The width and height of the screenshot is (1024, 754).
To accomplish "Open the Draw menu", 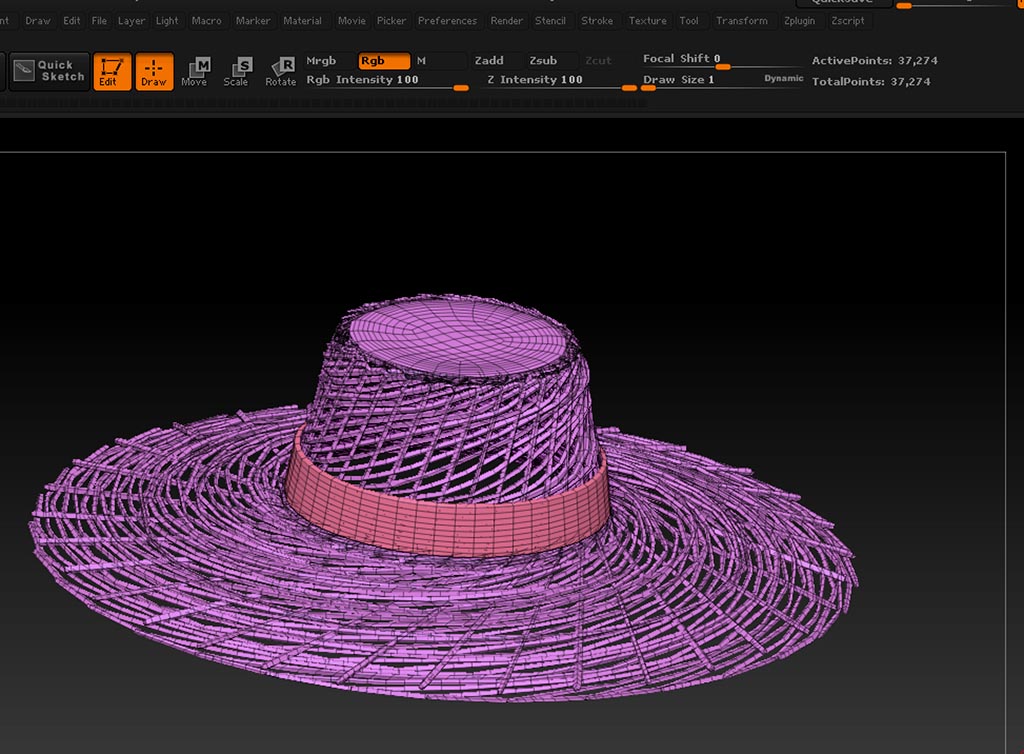I will click(37, 21).
